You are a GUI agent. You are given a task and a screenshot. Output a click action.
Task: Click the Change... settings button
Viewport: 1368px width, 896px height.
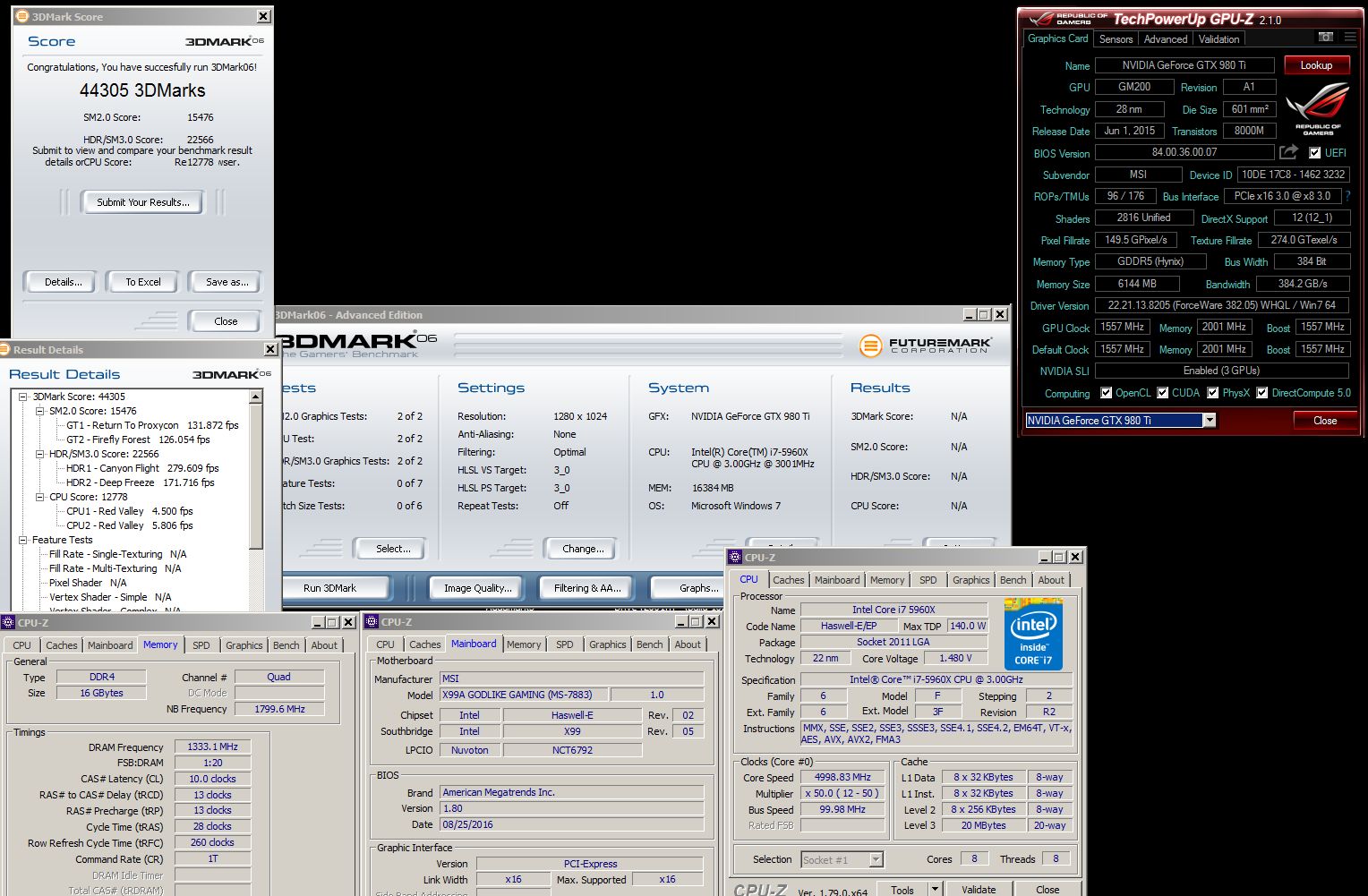583,549
